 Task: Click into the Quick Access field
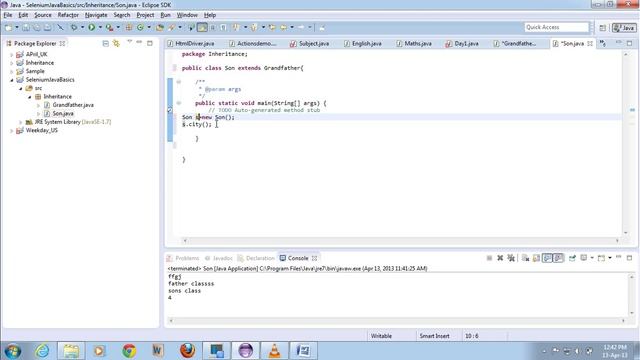tap(557, 27)
